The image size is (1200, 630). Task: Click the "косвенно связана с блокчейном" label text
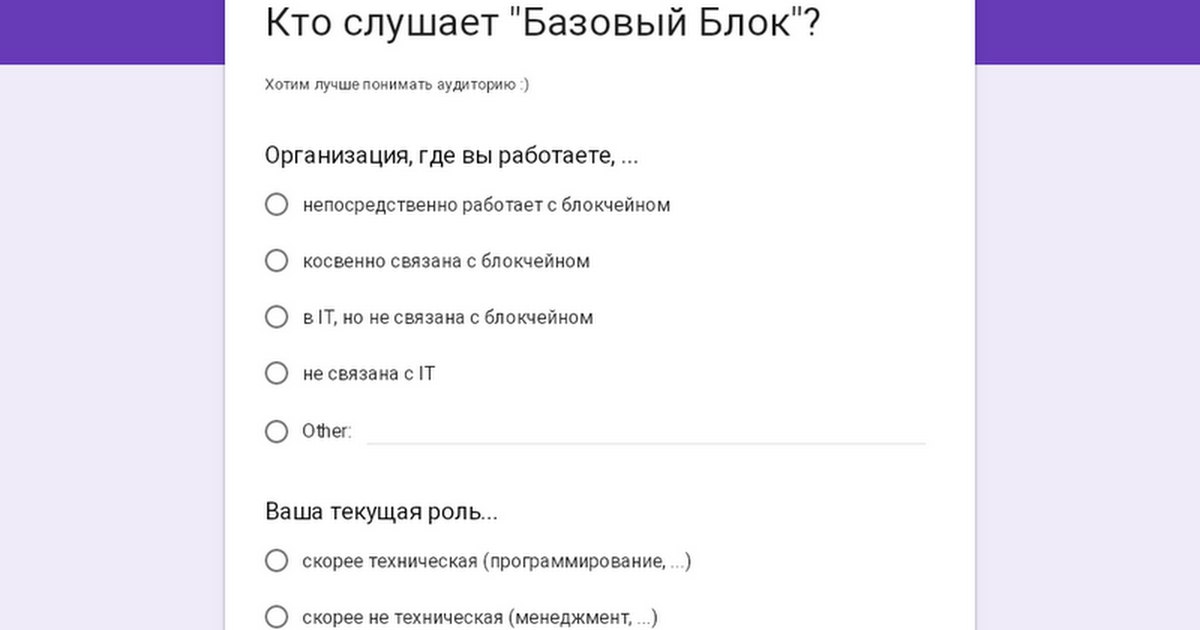tap(446, 261)
